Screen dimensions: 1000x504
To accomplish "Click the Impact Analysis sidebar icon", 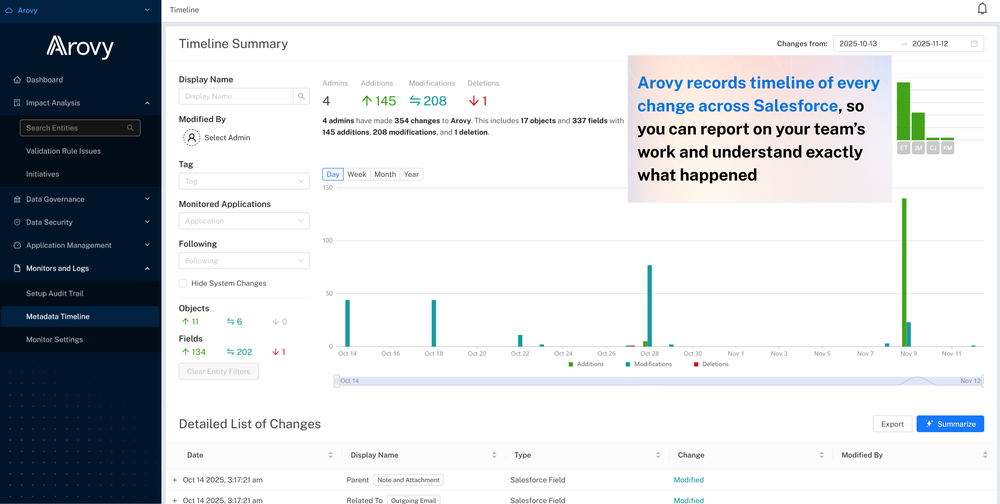I will tap(17, 103).
